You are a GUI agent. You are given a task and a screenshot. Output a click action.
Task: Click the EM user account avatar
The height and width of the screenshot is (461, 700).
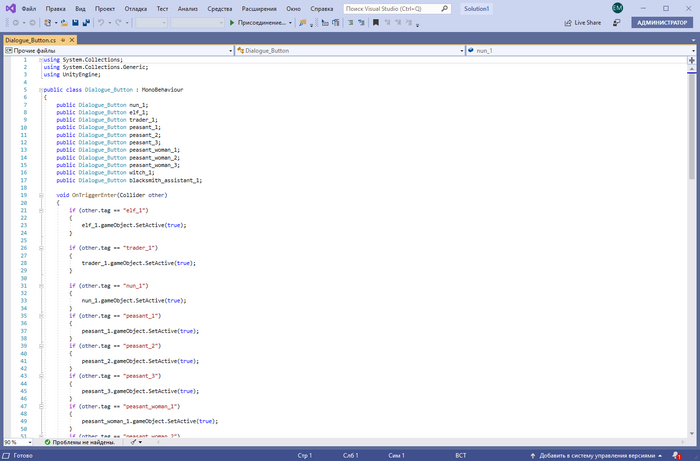pyautogui.click(x=617, y=8)
